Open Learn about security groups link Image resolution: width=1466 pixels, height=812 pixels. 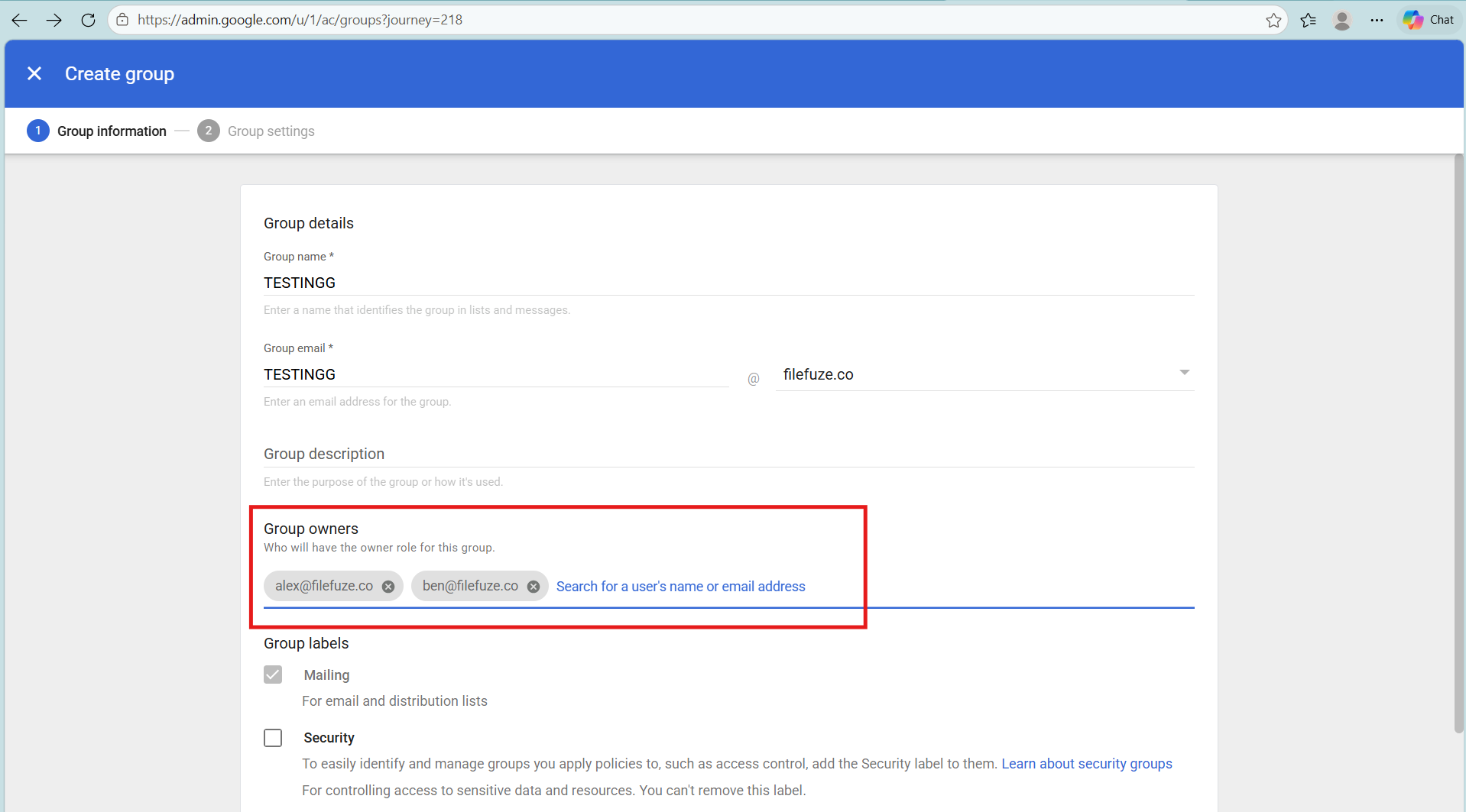point(1086,764)
